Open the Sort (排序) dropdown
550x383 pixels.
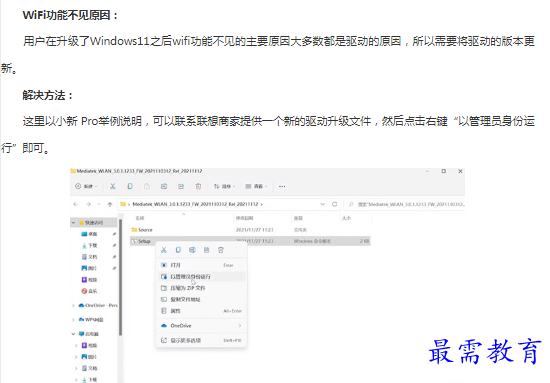224,186
